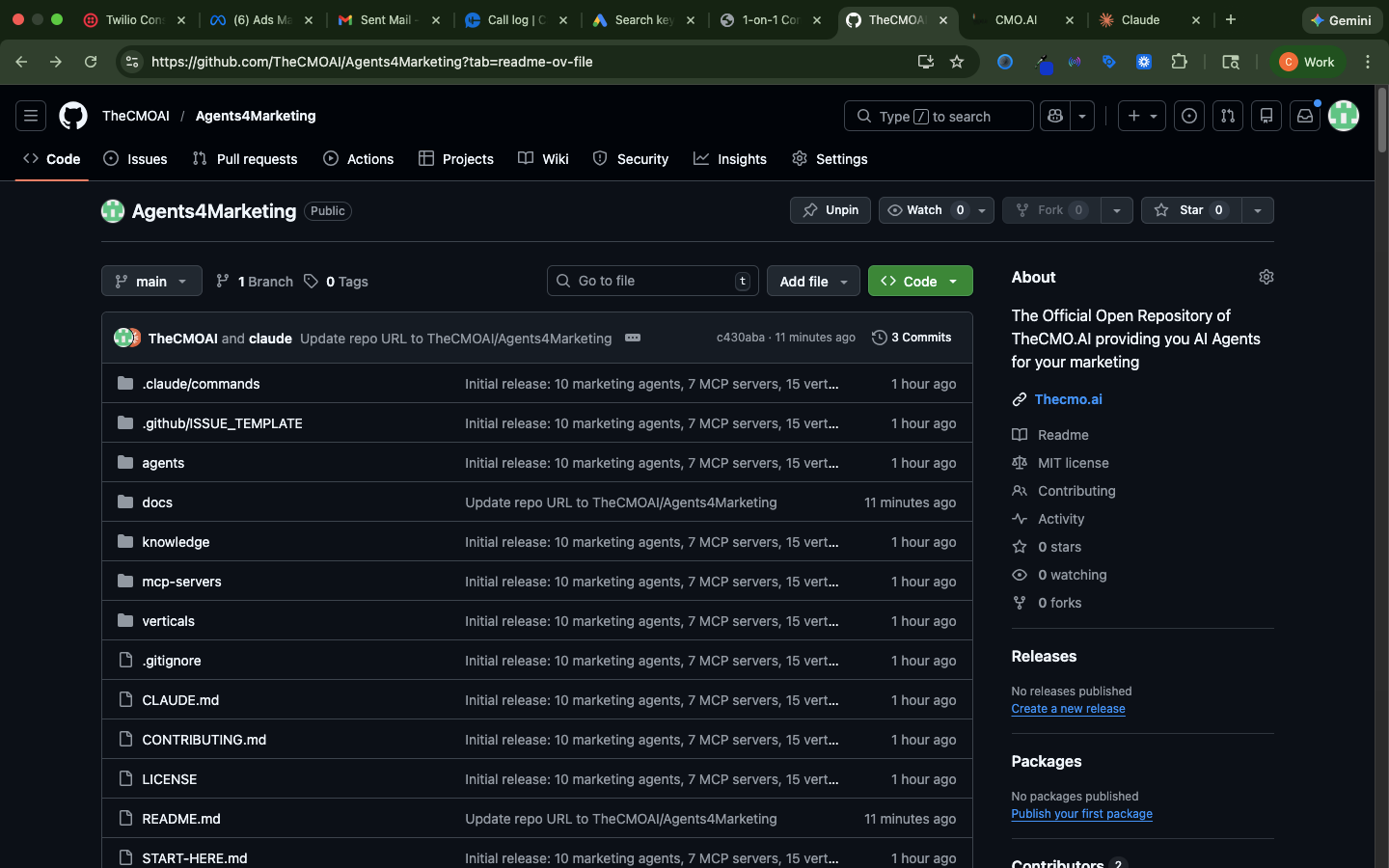The height and width of the screenshot is (868, 1389).
Task: Open the Thecmo.ai website link
Action: click(1068, 399)
